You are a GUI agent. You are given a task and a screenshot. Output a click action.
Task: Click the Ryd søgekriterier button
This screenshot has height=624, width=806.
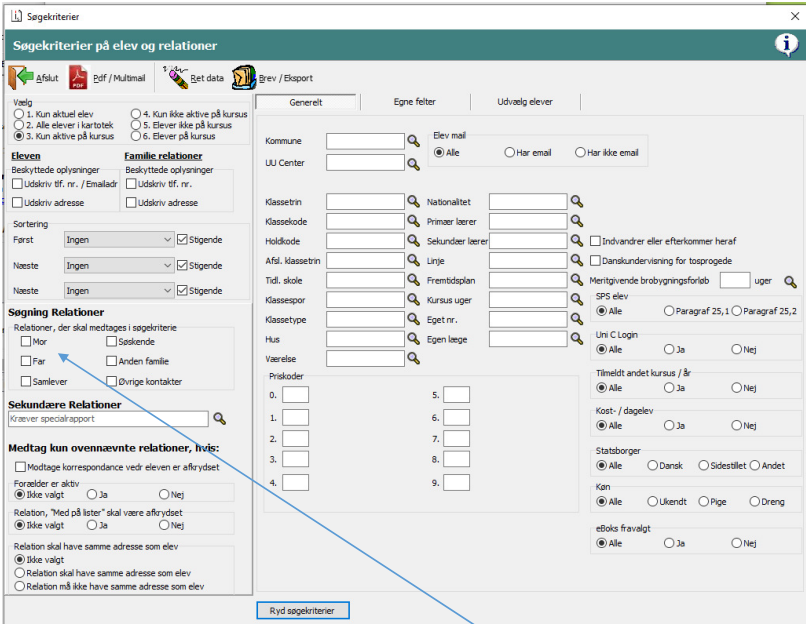point(303,611)
